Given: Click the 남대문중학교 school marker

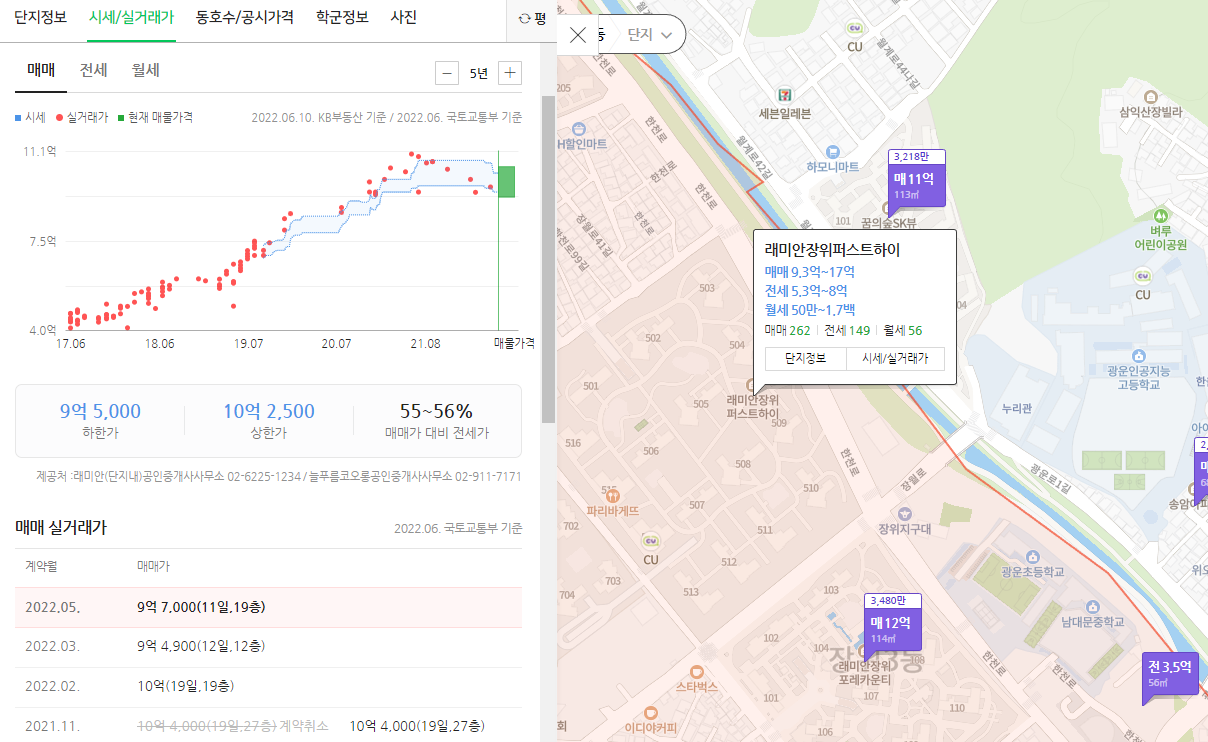Looking at the screenshot, I should pos(1091,606).
